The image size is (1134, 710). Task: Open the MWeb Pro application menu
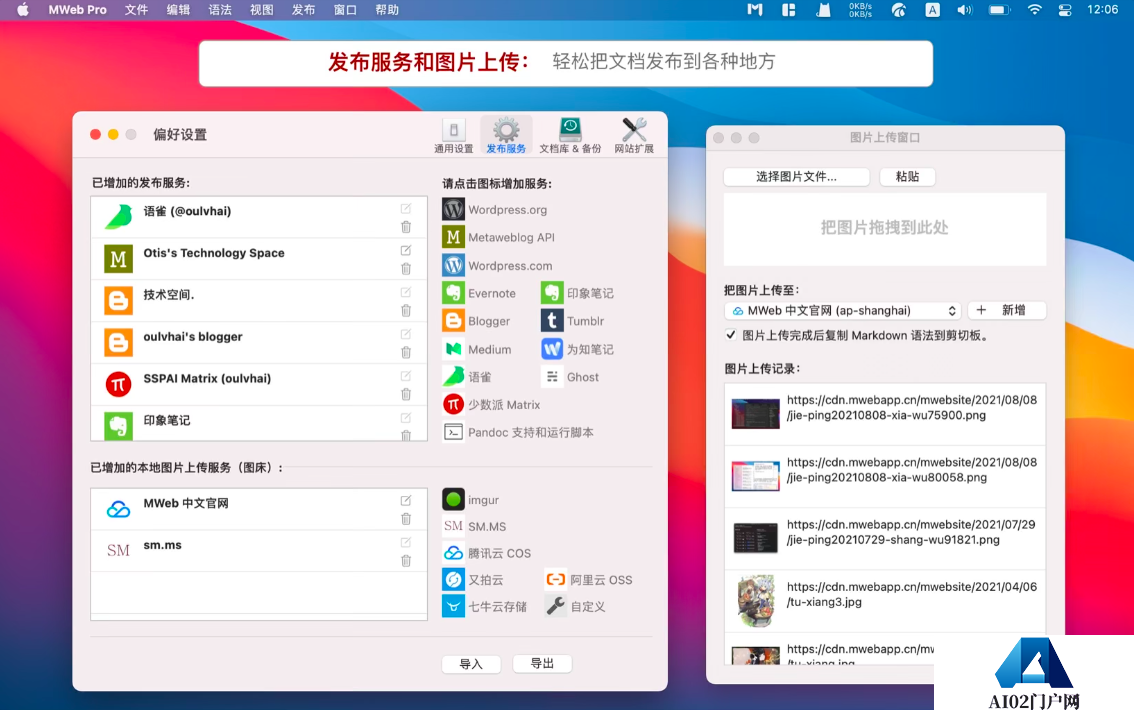pos(77,10)
